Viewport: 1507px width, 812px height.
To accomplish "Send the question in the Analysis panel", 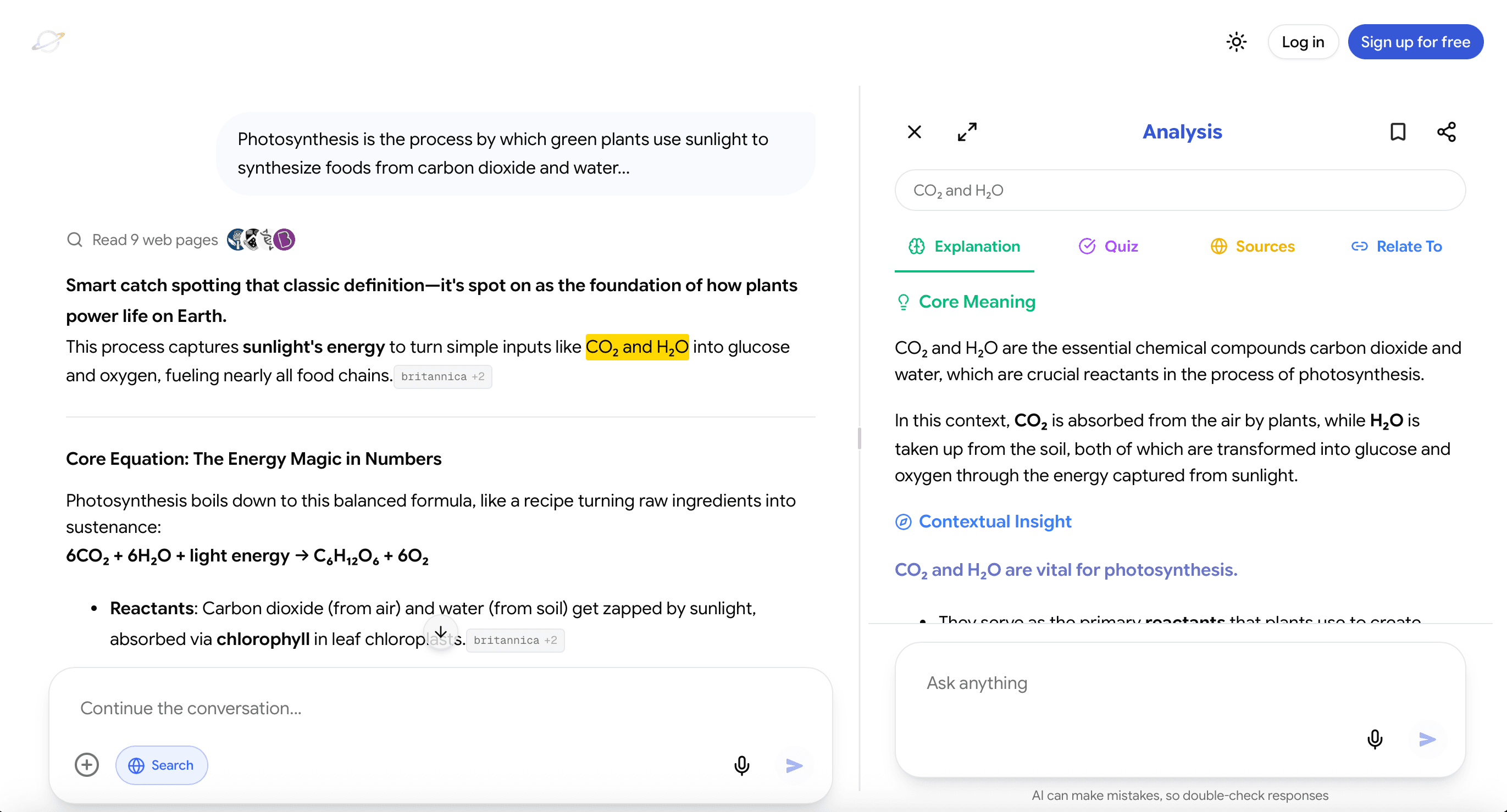I will (1427, 739).
